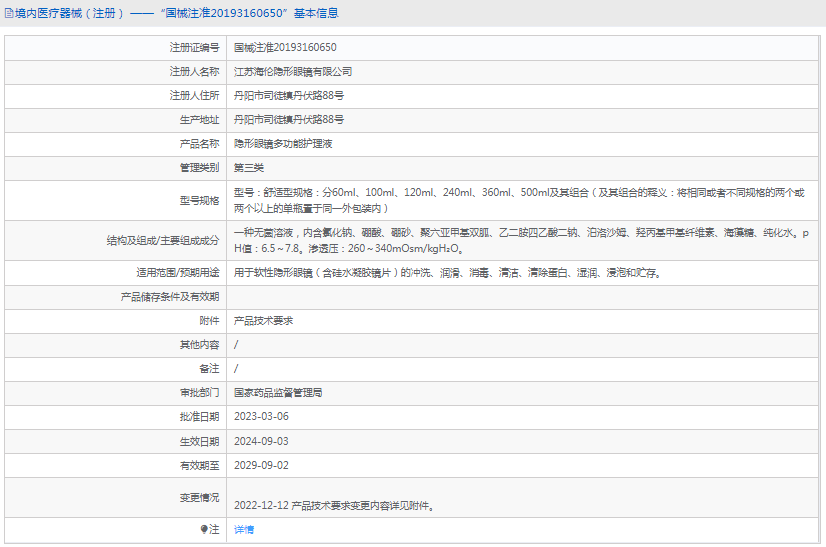
Task: Click the document icon beside the page title
Action: coord(9,14)
